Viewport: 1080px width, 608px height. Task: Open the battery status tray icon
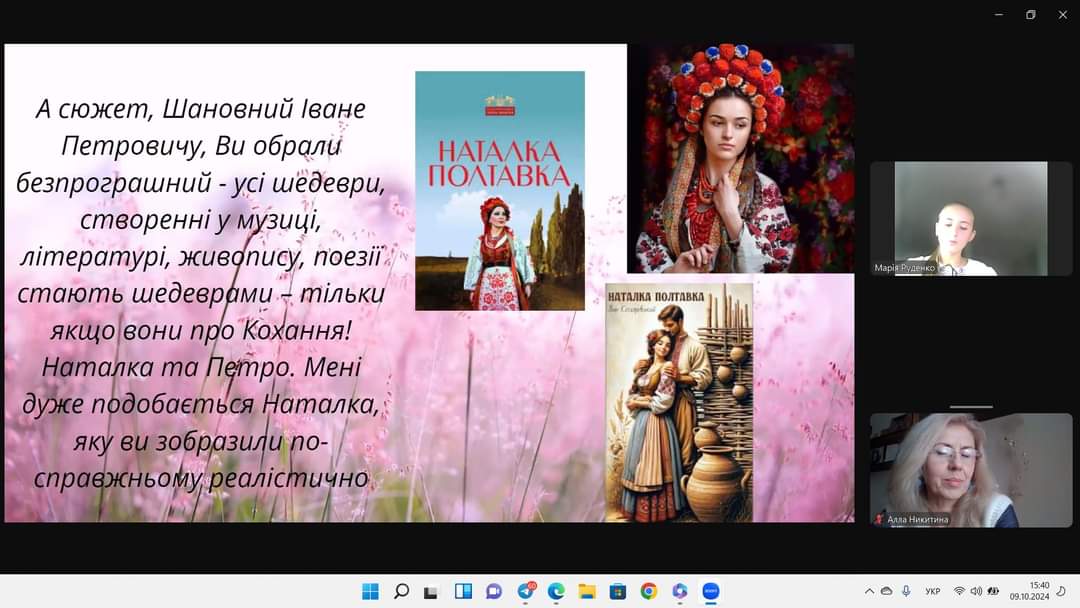click(x=993, y=591)
